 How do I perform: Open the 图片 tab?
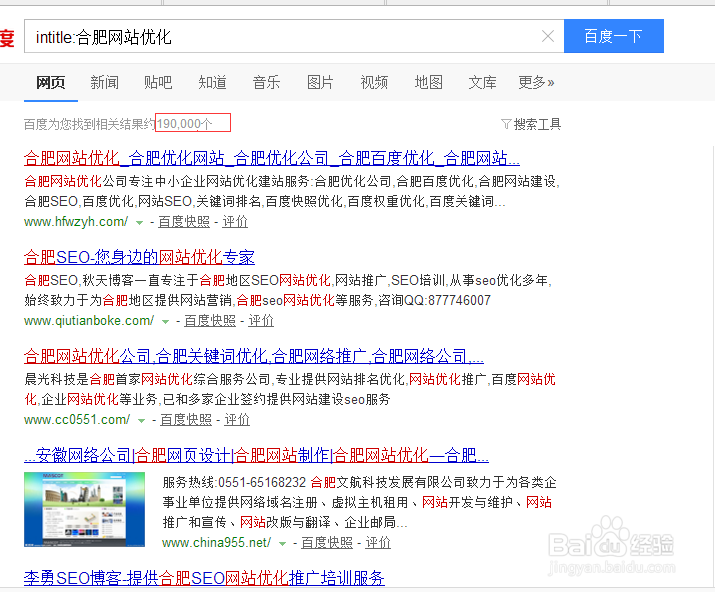point(320,83)
